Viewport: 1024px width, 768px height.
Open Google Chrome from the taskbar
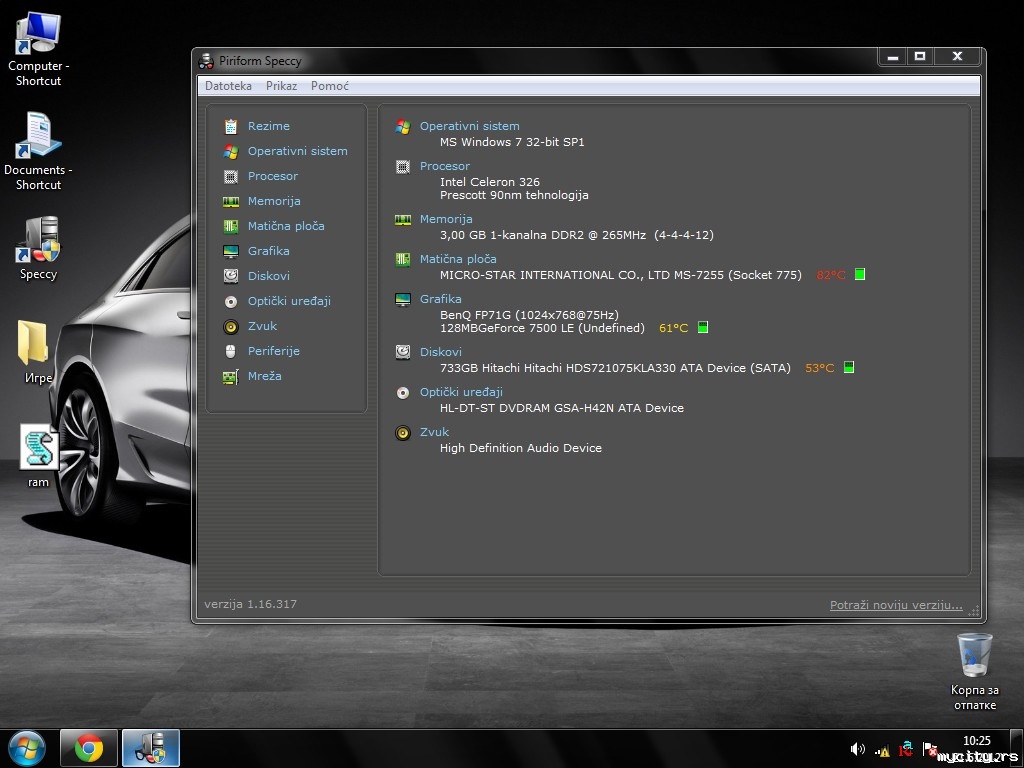(x=89, y=748)
